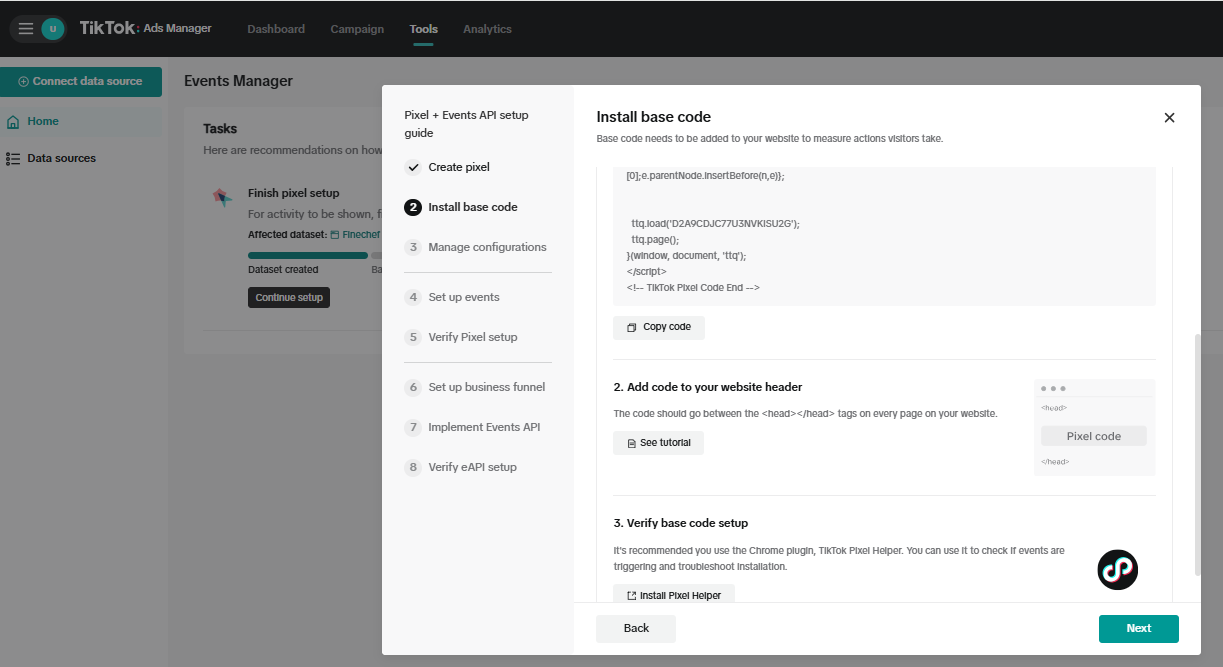The width and height of the screenshot is (1223, 667).
Task: Click the Continue setup button
Action: (x=289, y=297)
